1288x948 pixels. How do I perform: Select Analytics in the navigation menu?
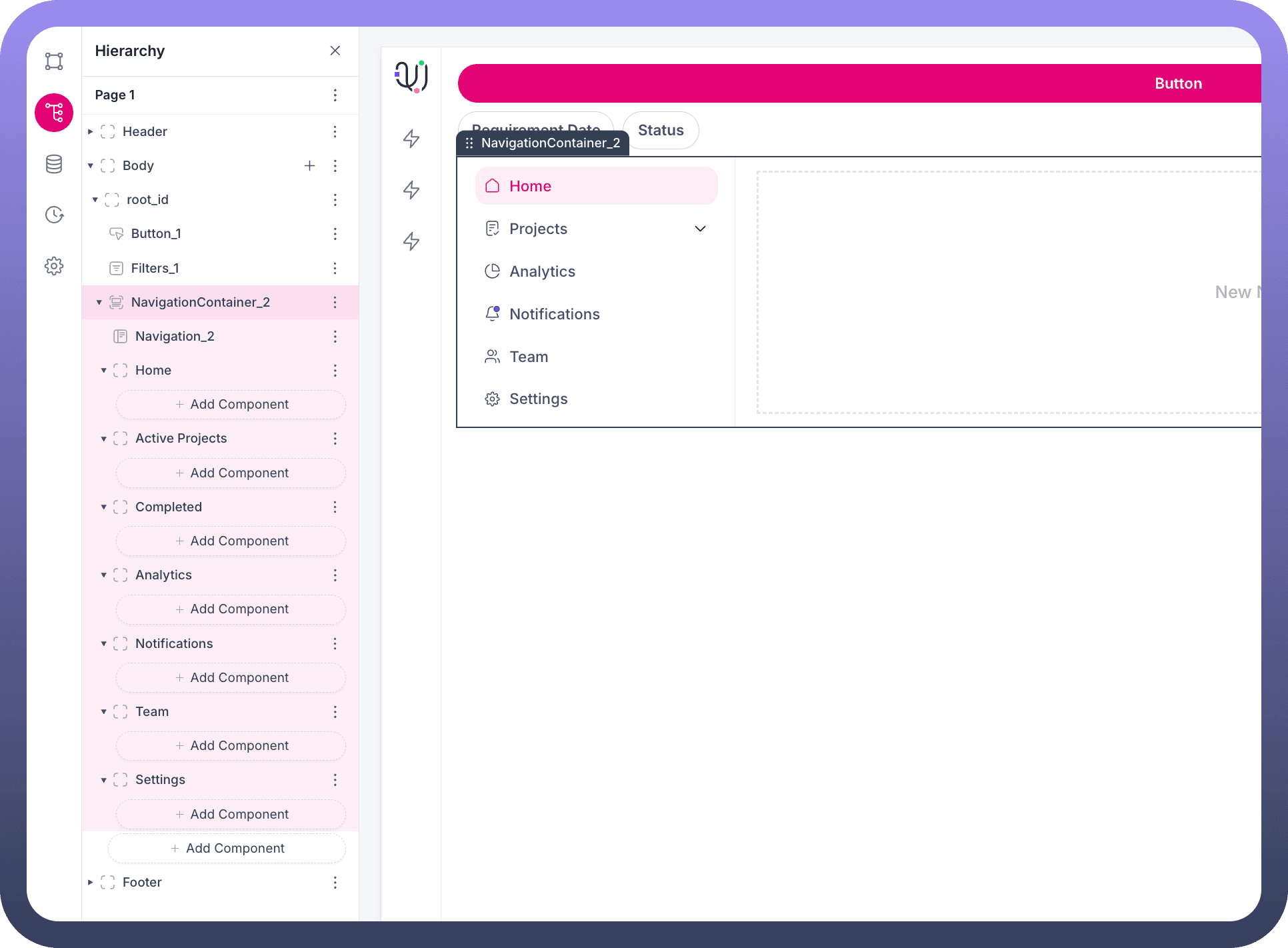542,271
